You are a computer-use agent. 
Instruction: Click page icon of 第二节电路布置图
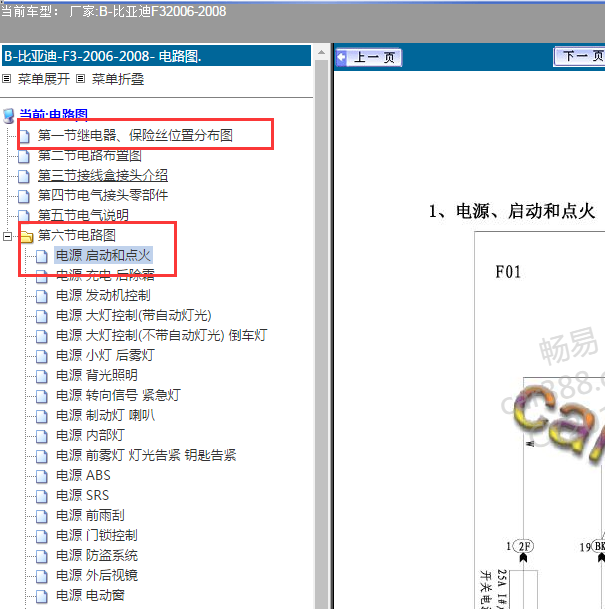coord(24,157)
